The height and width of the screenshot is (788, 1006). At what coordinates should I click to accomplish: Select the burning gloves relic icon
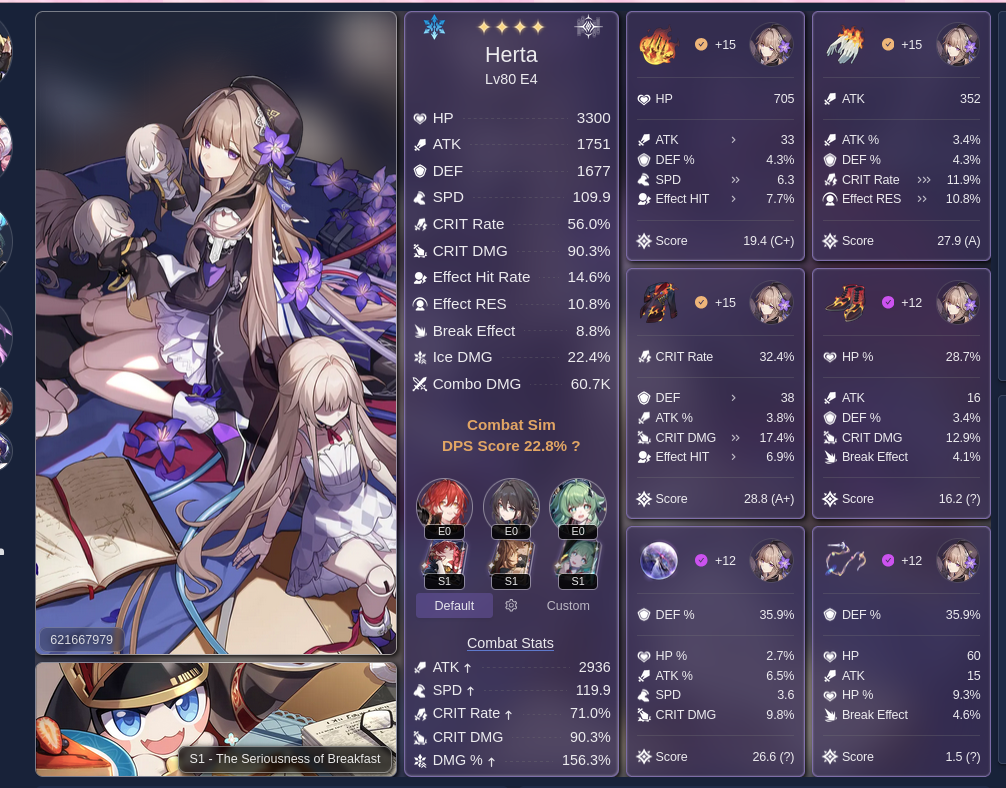click(x=845, y=45)
